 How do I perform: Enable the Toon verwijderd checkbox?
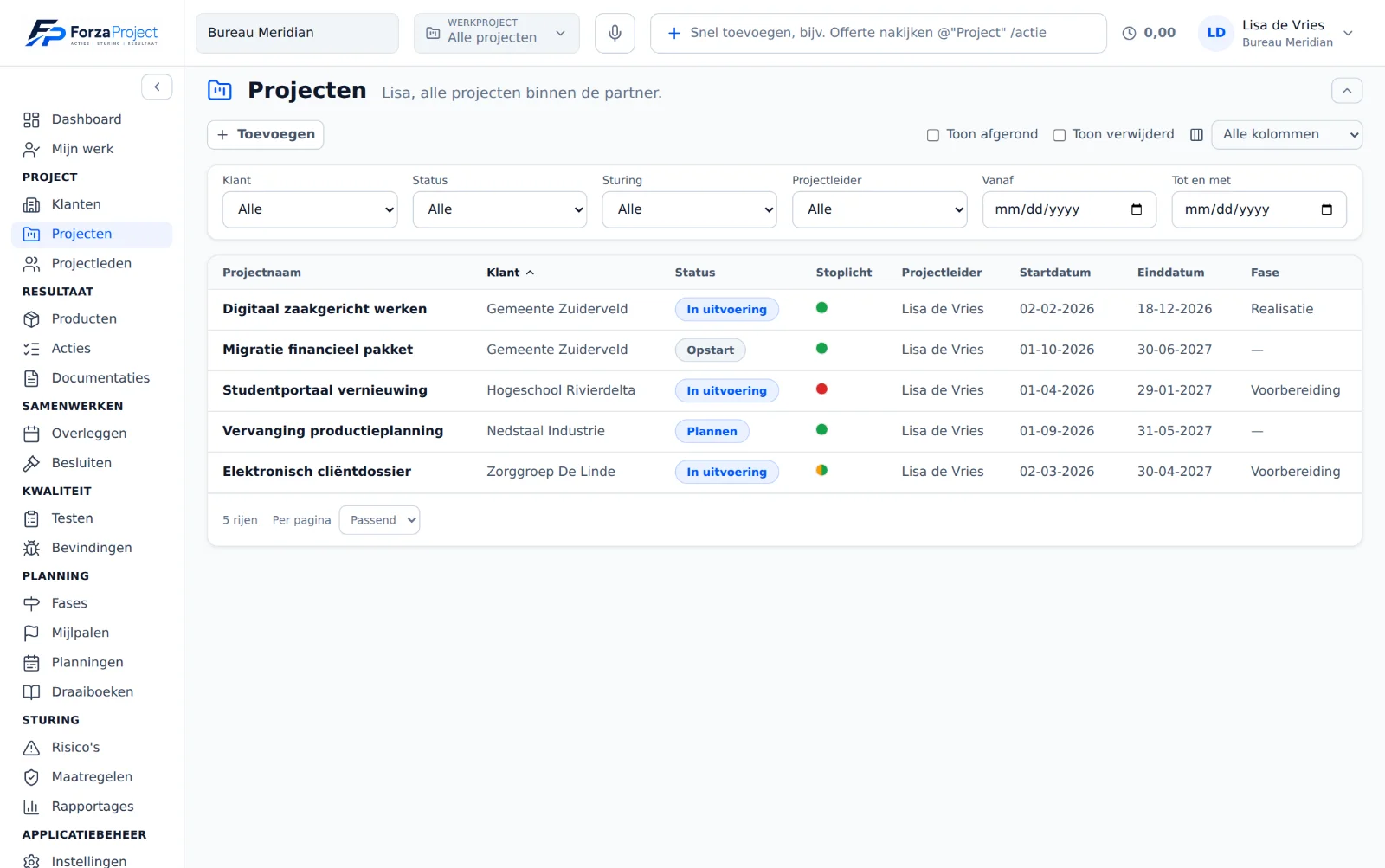(x=1059, y=135)
